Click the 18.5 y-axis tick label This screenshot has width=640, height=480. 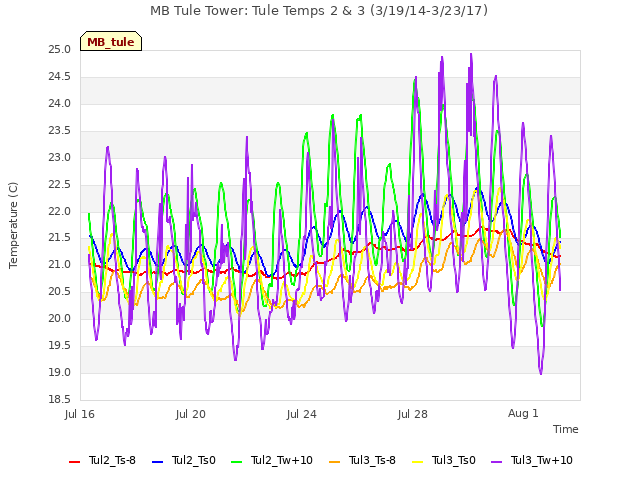click(x=60, y=400)
